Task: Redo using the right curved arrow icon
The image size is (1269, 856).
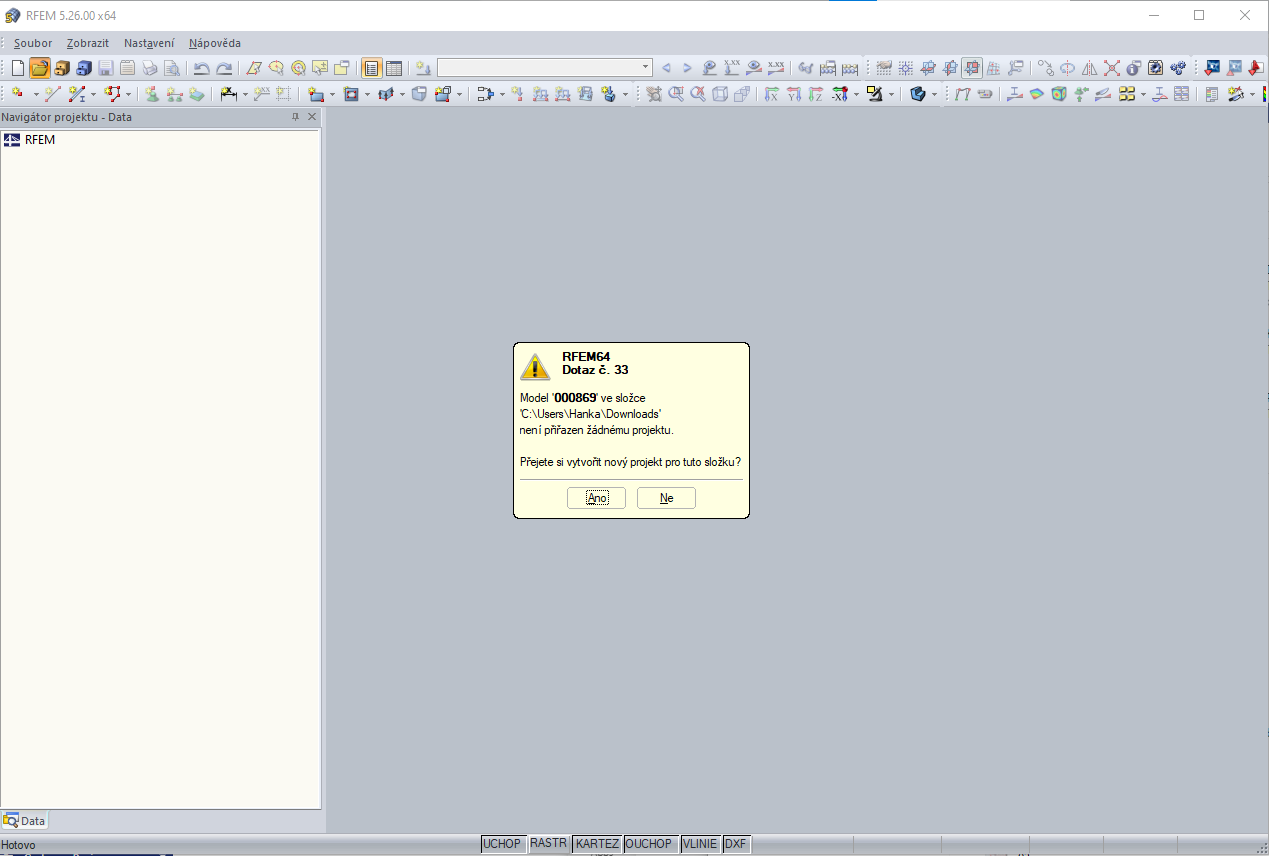Action: (224, 68)
